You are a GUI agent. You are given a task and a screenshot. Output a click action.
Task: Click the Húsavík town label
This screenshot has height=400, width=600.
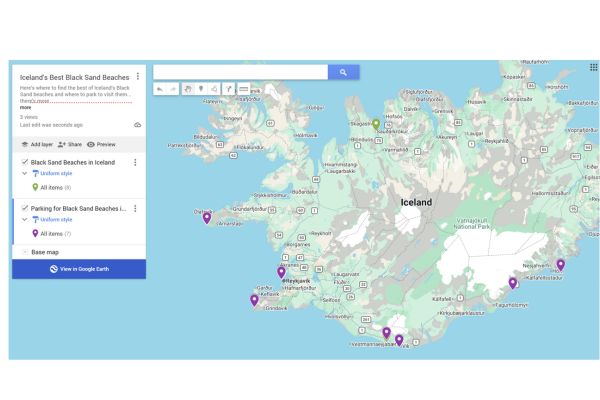click(477, 102)
